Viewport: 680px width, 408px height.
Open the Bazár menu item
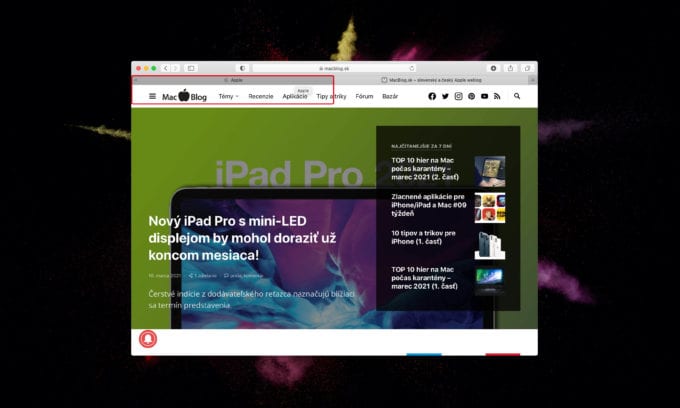[x=390, y=96]
